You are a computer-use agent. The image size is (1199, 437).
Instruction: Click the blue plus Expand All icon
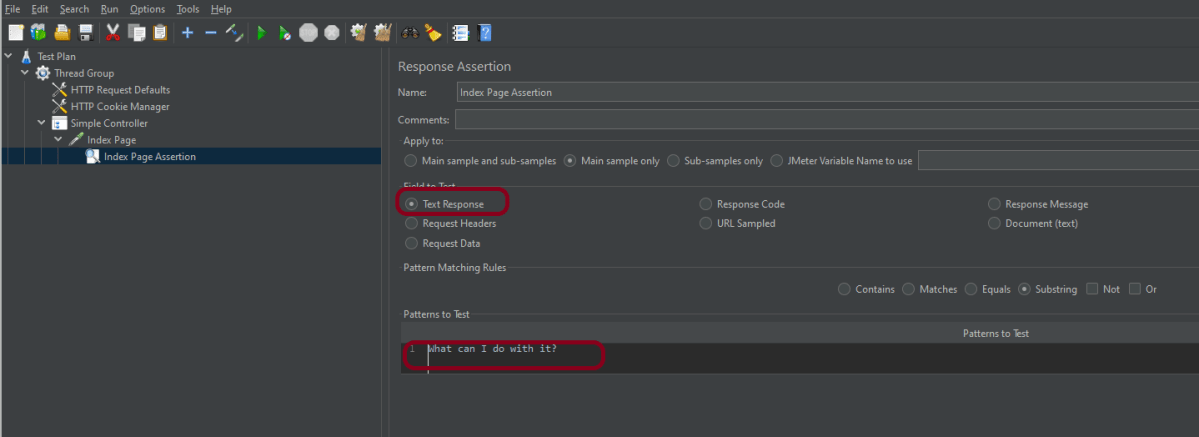pyautogui.click(x=187, y=33)
